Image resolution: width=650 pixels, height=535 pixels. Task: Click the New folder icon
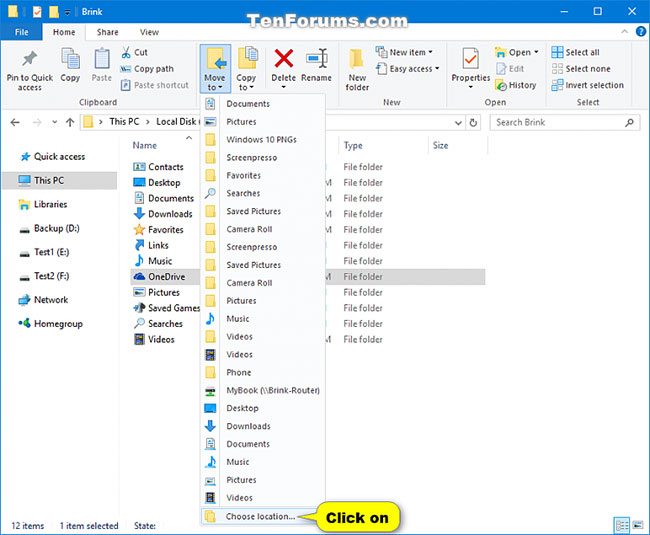[357, 59]
